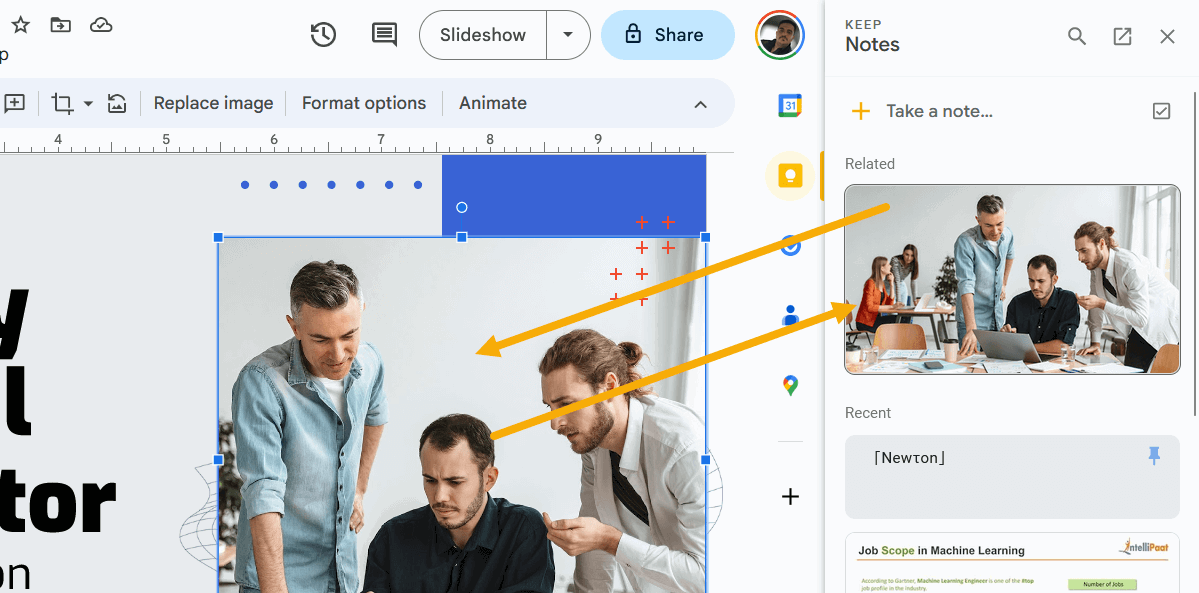Open the Slideshow options dropdown
The image size is (1199, 593).
pyautogui.click(x=568, y=34)
